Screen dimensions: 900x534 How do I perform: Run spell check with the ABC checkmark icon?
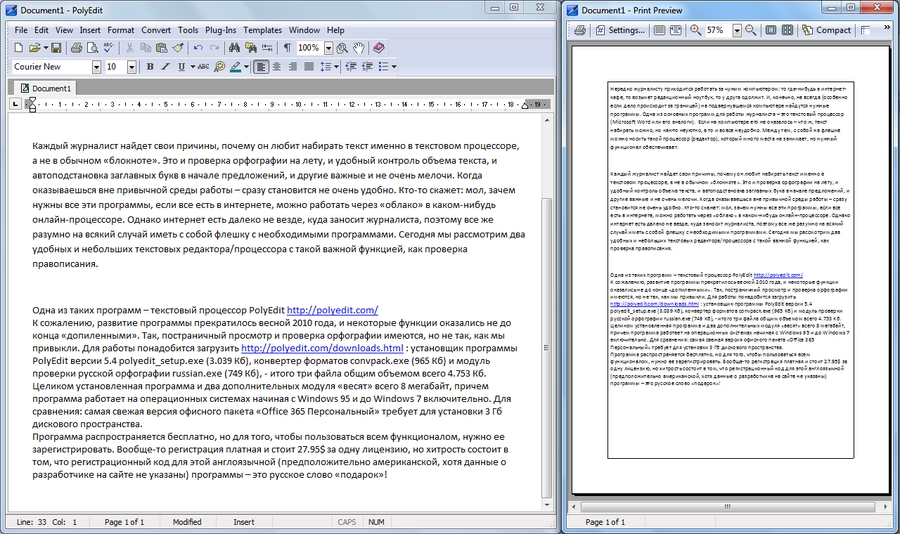click(x=109, y=48)
